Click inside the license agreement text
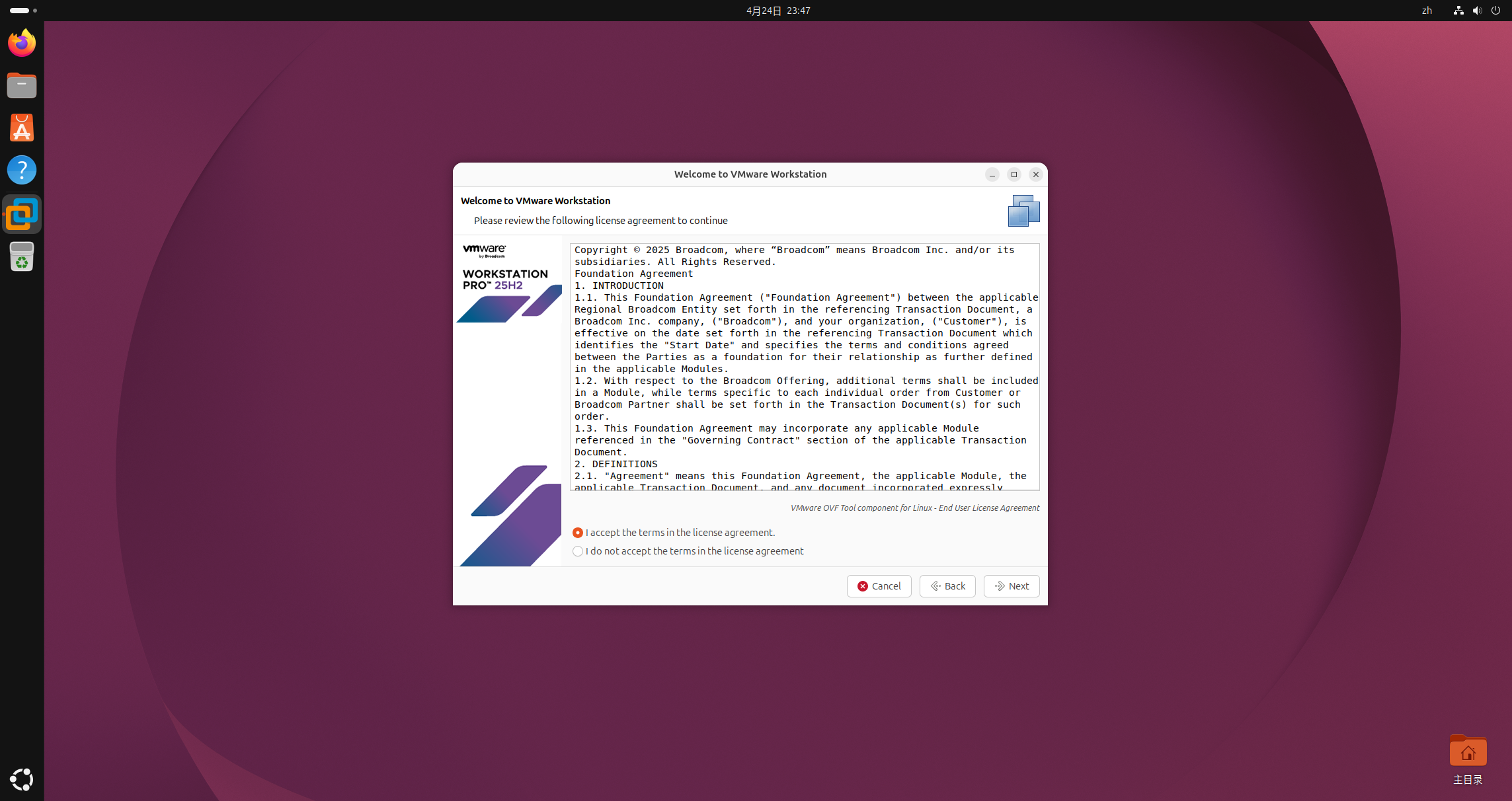 (803, 367)
